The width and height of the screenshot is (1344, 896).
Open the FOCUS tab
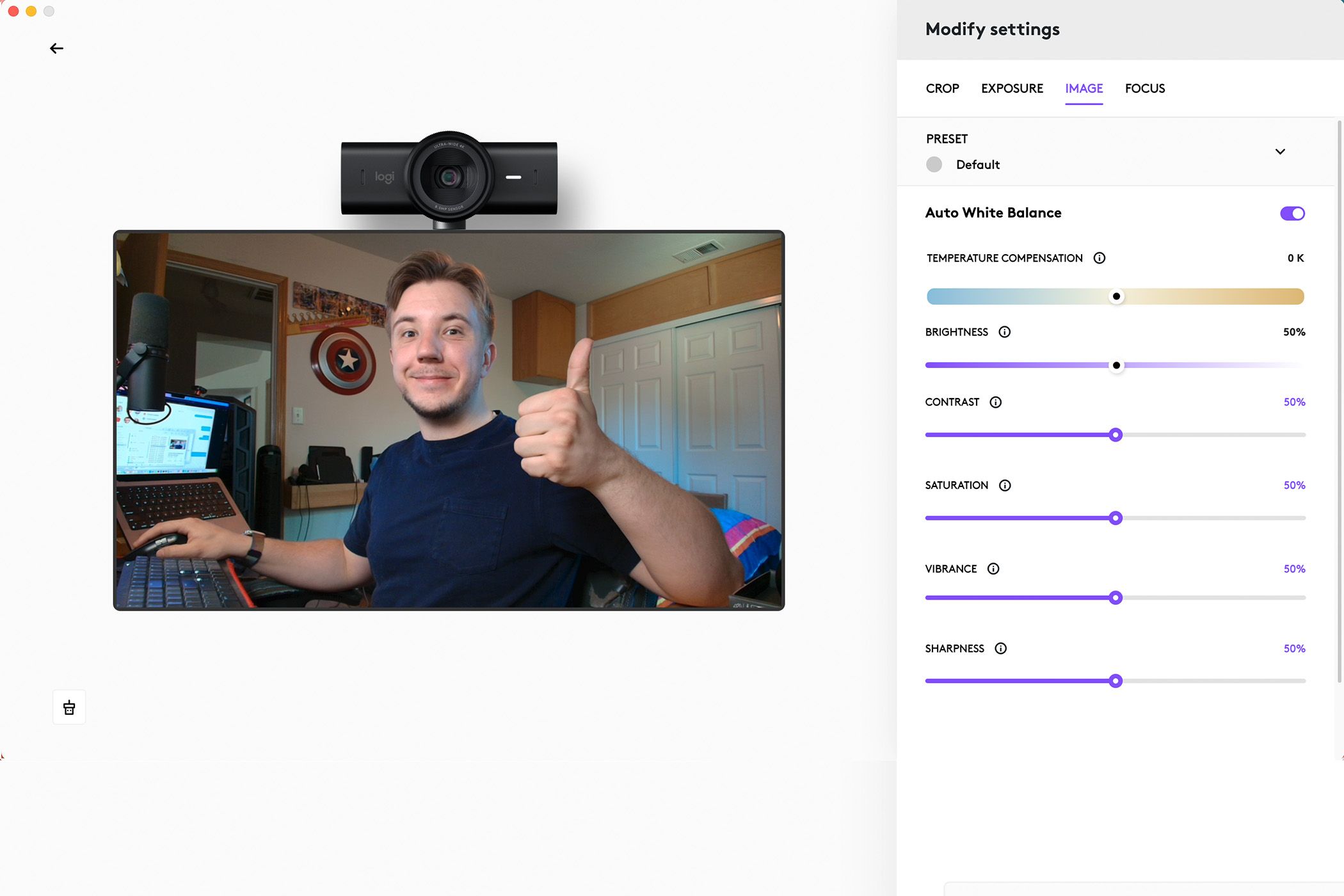(x=1145, y=88)
